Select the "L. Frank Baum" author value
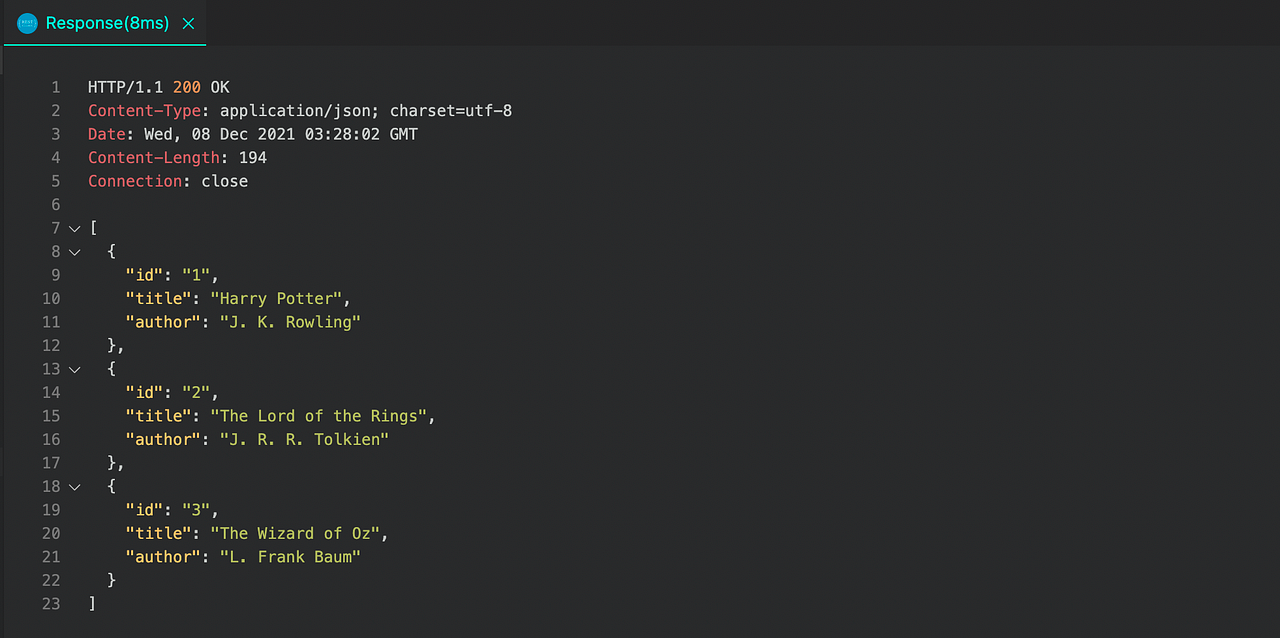The width and height of the screenshot is (1280, 638). (290, 556)
